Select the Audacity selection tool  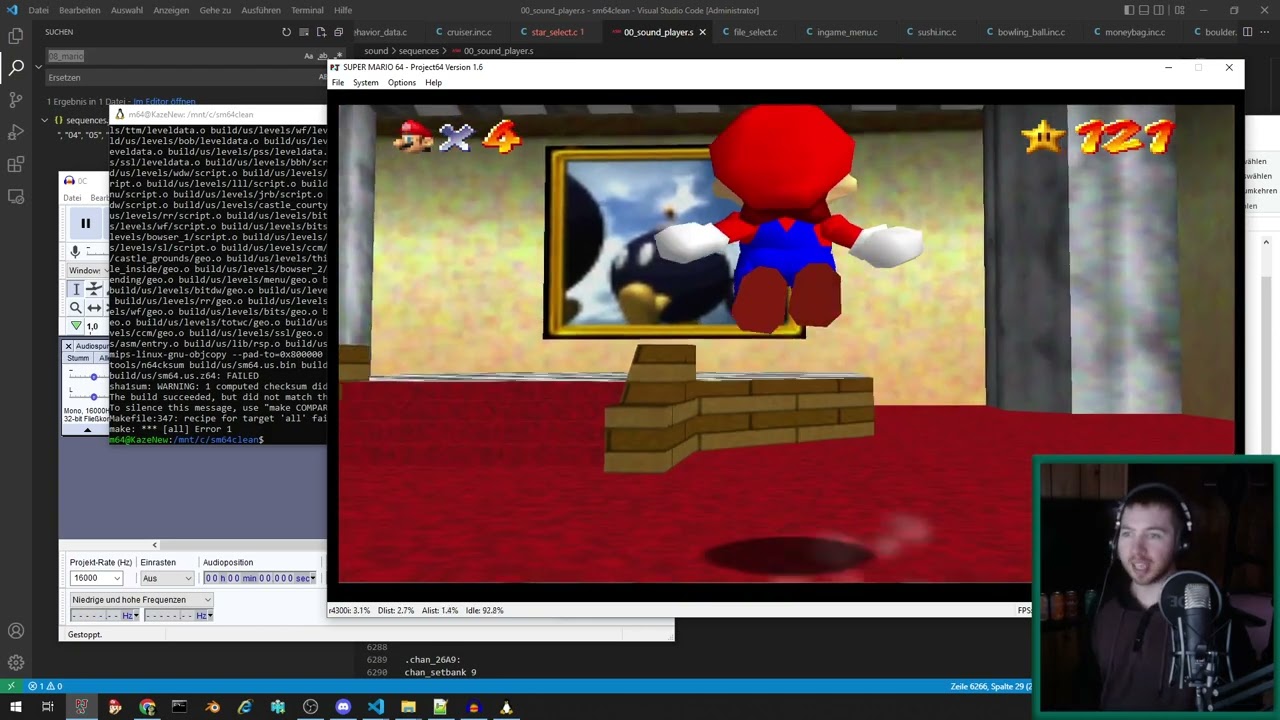coord(76,289)
